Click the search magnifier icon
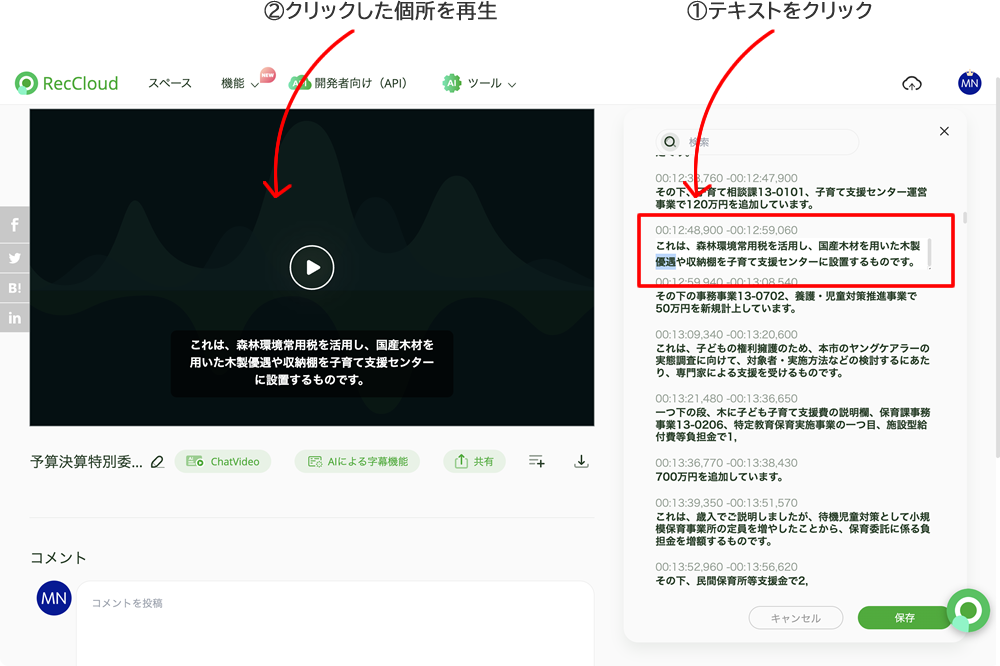Image resolution: width=1000 pixels, height=666 pixels. tap(670, 141)
